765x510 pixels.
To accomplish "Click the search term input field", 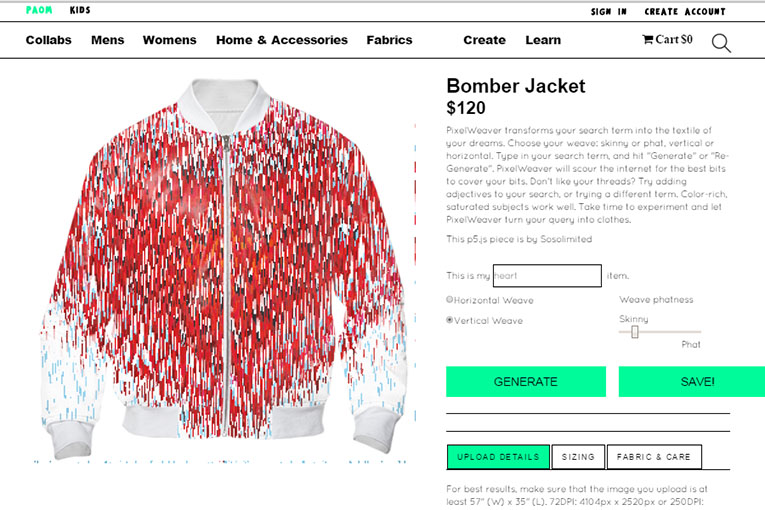I will pyautogui.click(x=547, y=276).
